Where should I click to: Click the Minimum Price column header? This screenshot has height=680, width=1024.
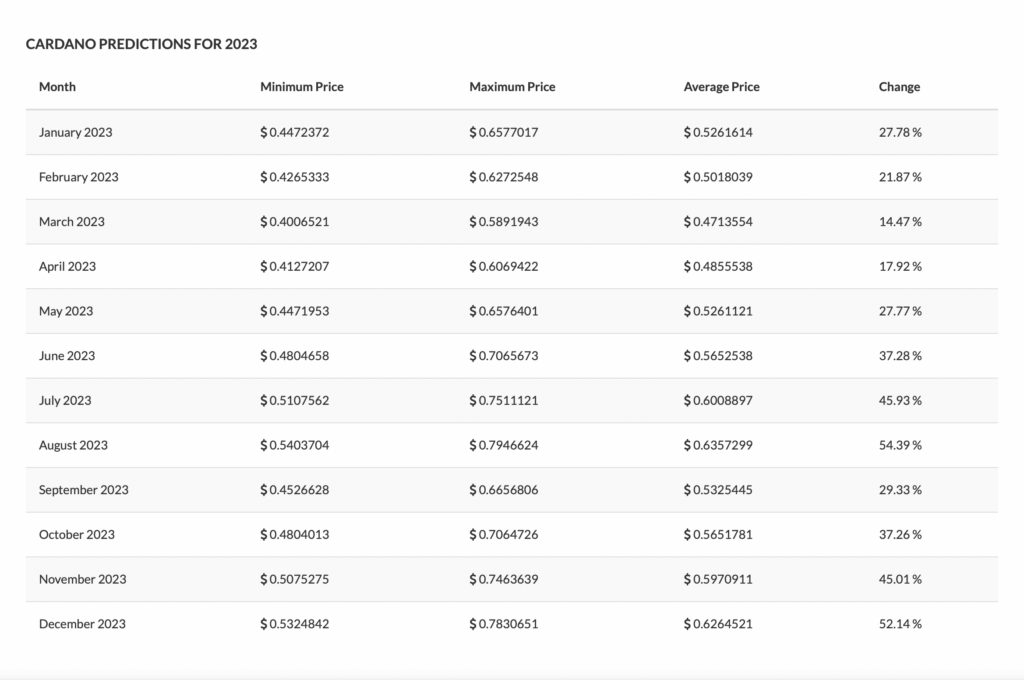(302, 86)
